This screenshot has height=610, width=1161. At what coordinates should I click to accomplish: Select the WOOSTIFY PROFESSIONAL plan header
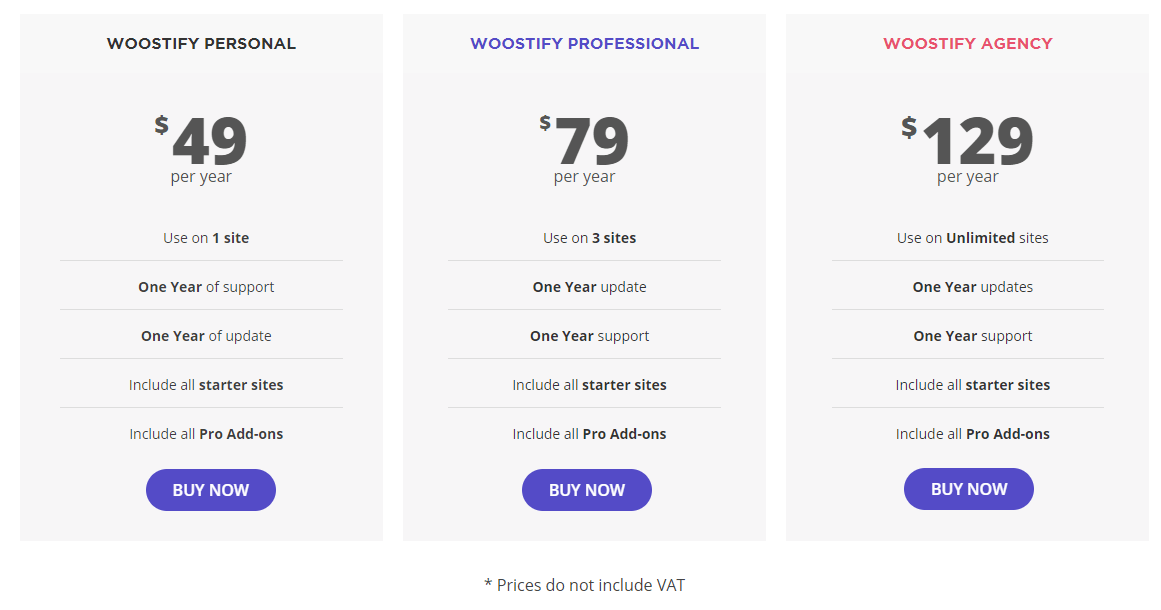[584, 43]
